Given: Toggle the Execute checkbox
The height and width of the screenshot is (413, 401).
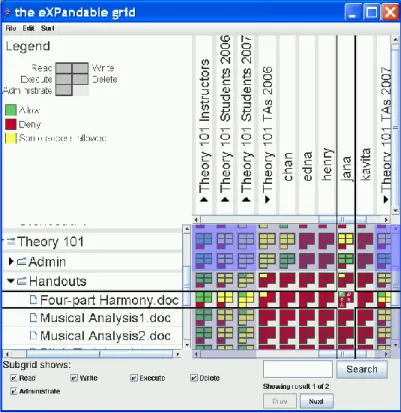Looking at the screenshot, I should pos(134,378).
